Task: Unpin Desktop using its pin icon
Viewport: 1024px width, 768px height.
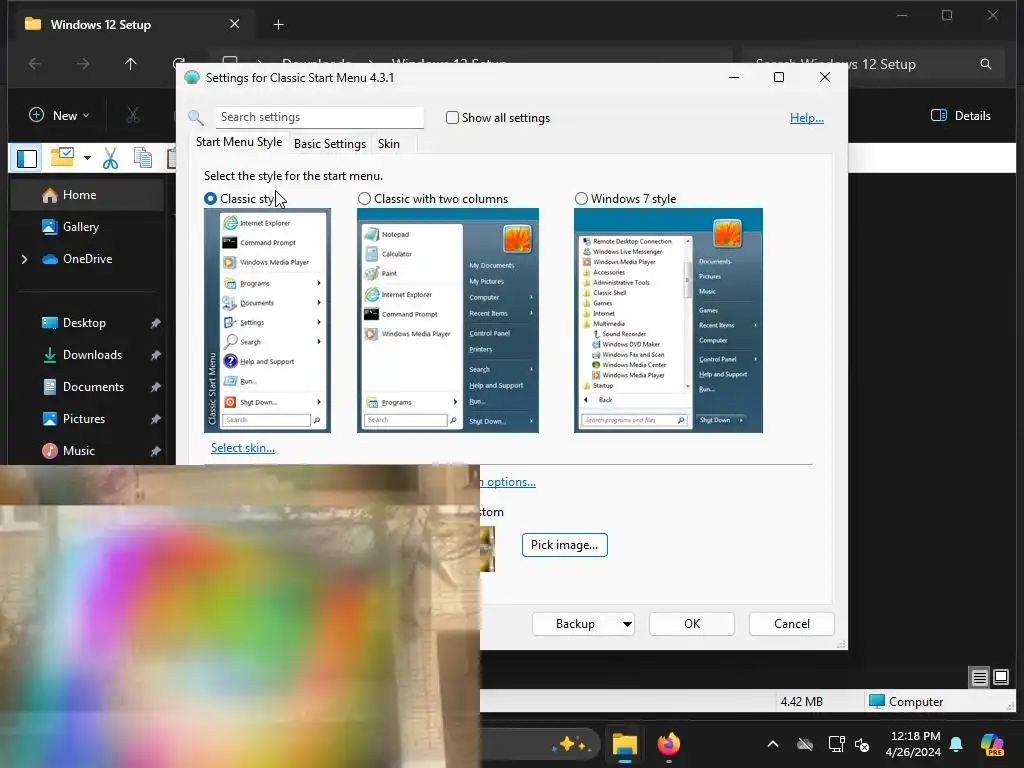Action: (155, 323)
